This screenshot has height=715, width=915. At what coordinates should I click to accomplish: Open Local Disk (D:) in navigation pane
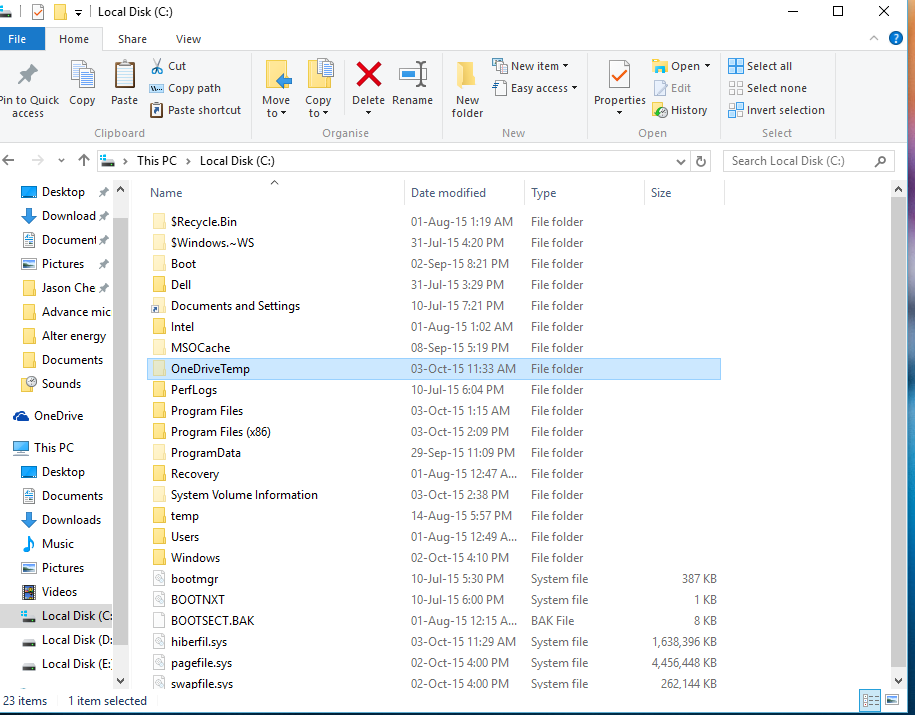(x=67, y=640)
